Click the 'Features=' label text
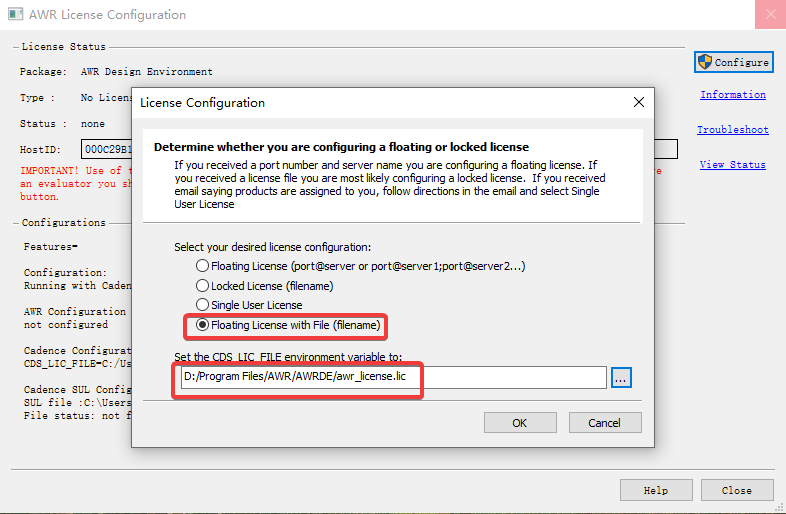The height and width of the screenshot is (514, 786). 50,247
